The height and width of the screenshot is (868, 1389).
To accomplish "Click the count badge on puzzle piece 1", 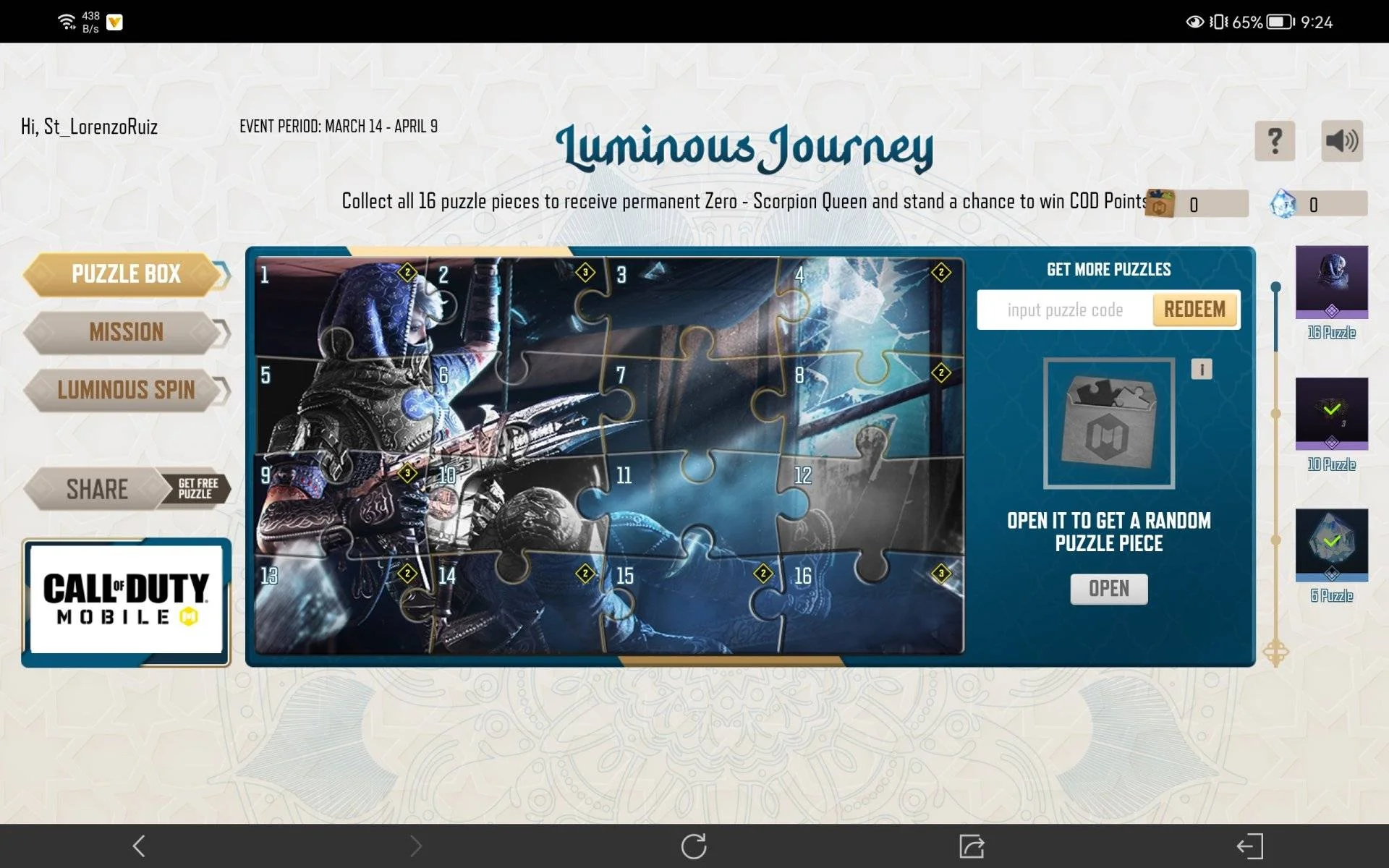I will coord(407,273).
